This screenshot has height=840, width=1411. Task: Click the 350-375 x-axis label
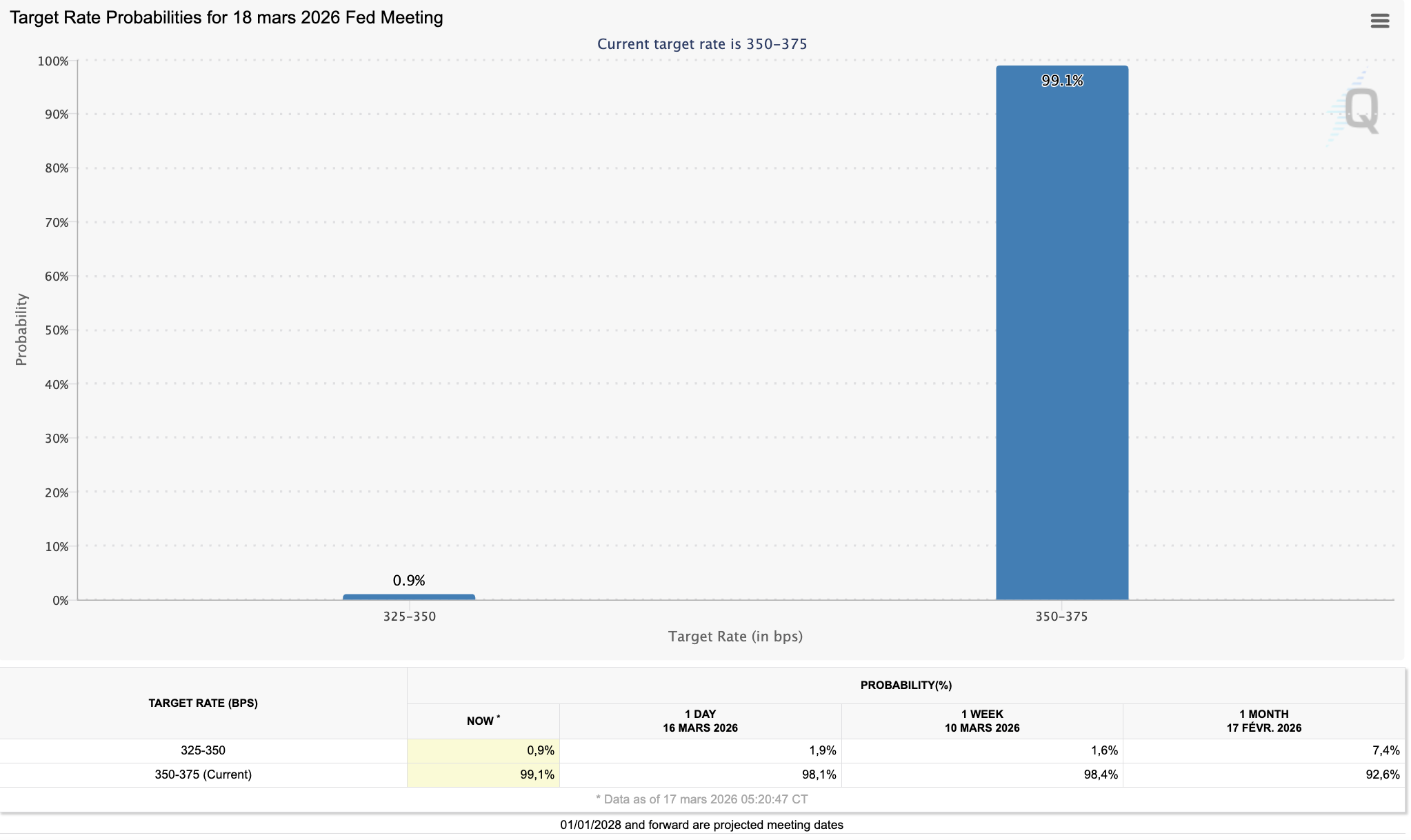1061,617
